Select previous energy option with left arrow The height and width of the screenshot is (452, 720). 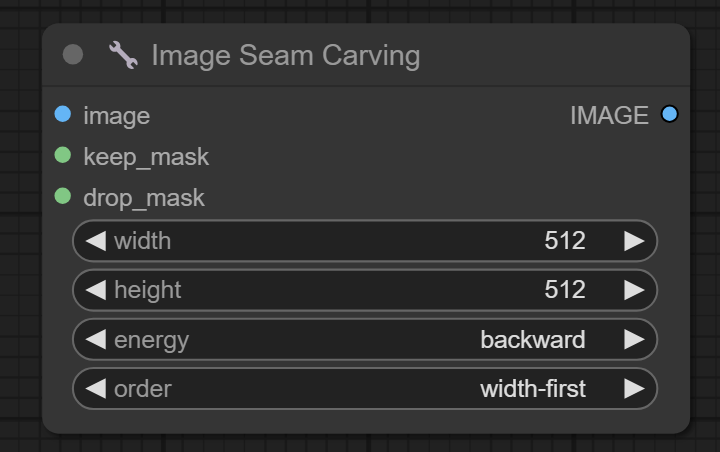coord(96,340)
